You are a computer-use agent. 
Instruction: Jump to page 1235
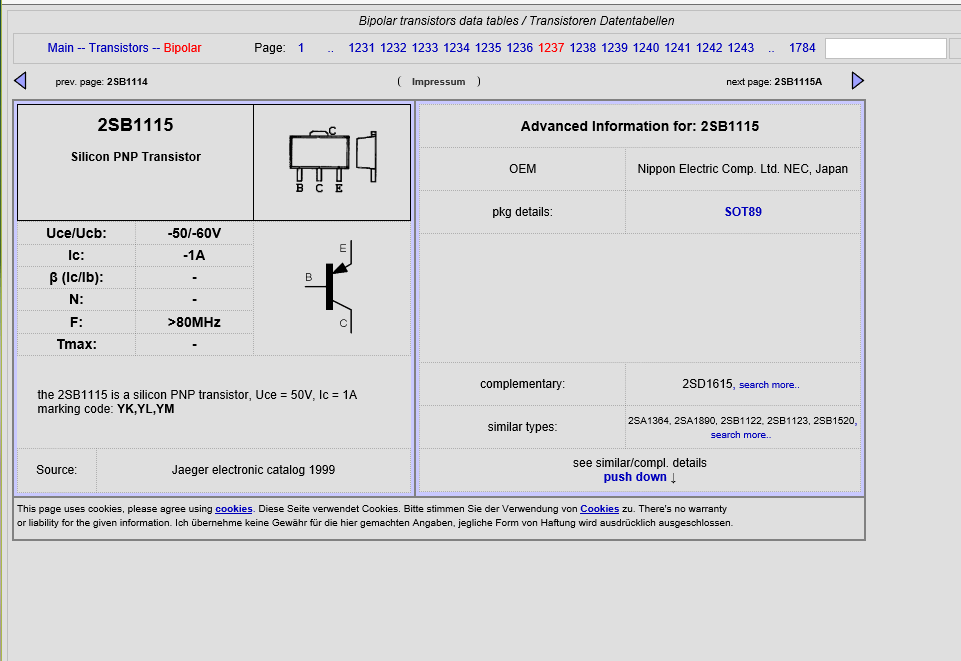pyautogui.click(x=488, y=48)
